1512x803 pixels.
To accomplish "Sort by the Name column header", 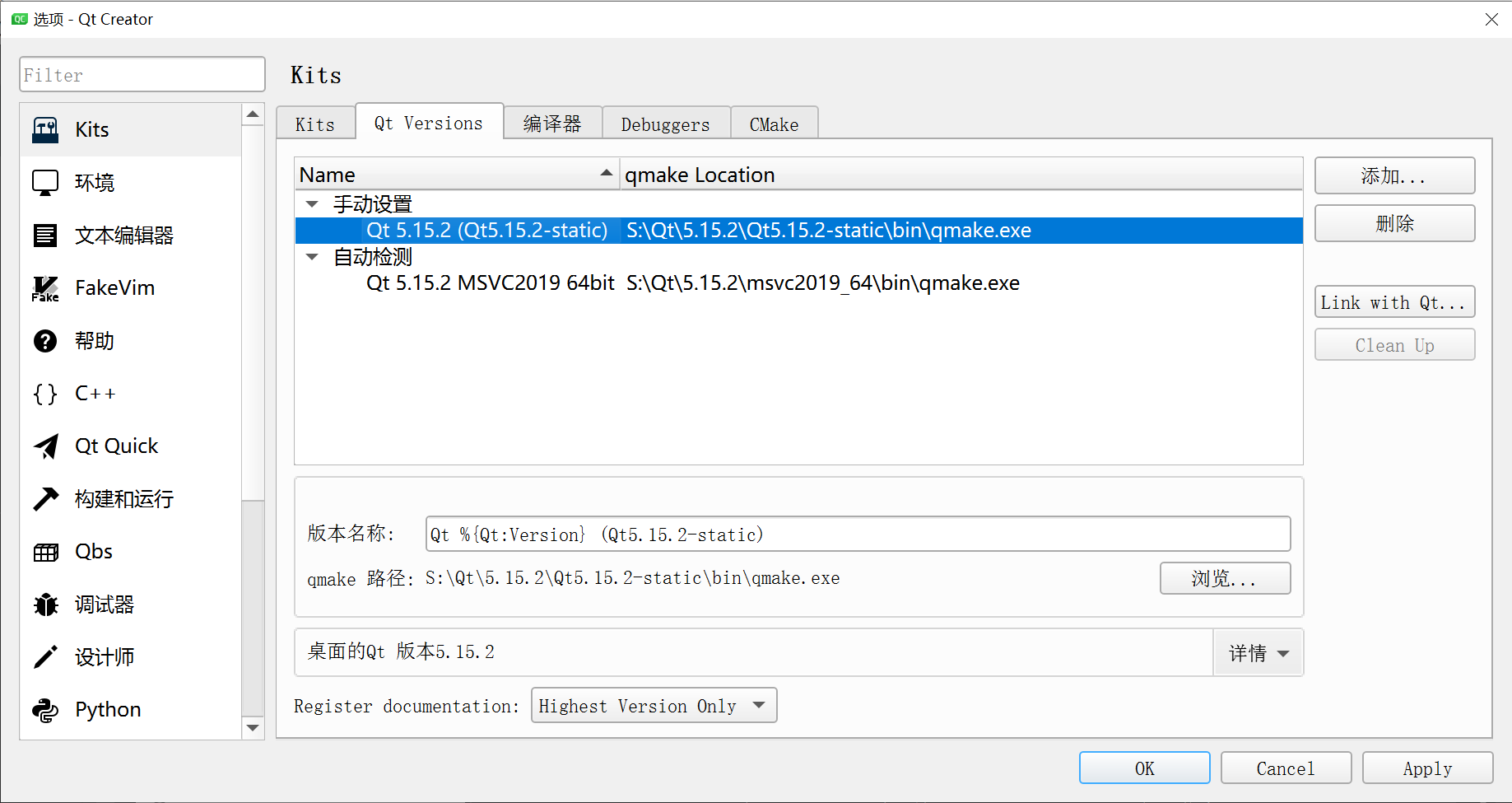I will click(457, 175).
